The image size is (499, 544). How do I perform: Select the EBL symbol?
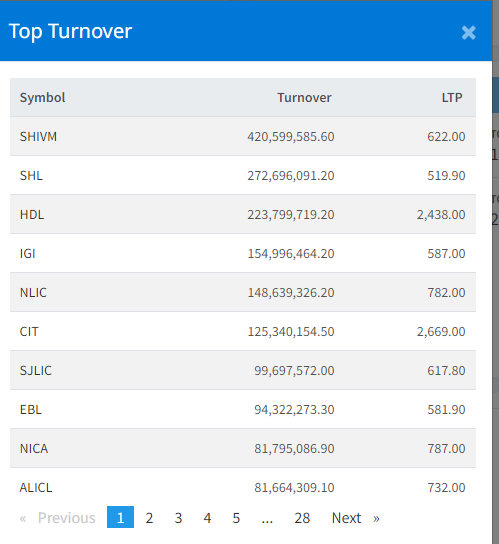tap(31, 410)
